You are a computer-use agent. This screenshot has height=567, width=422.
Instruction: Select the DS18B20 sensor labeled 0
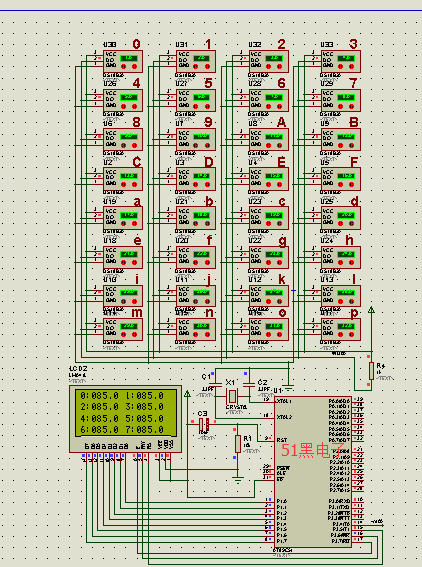click(123, 61)
